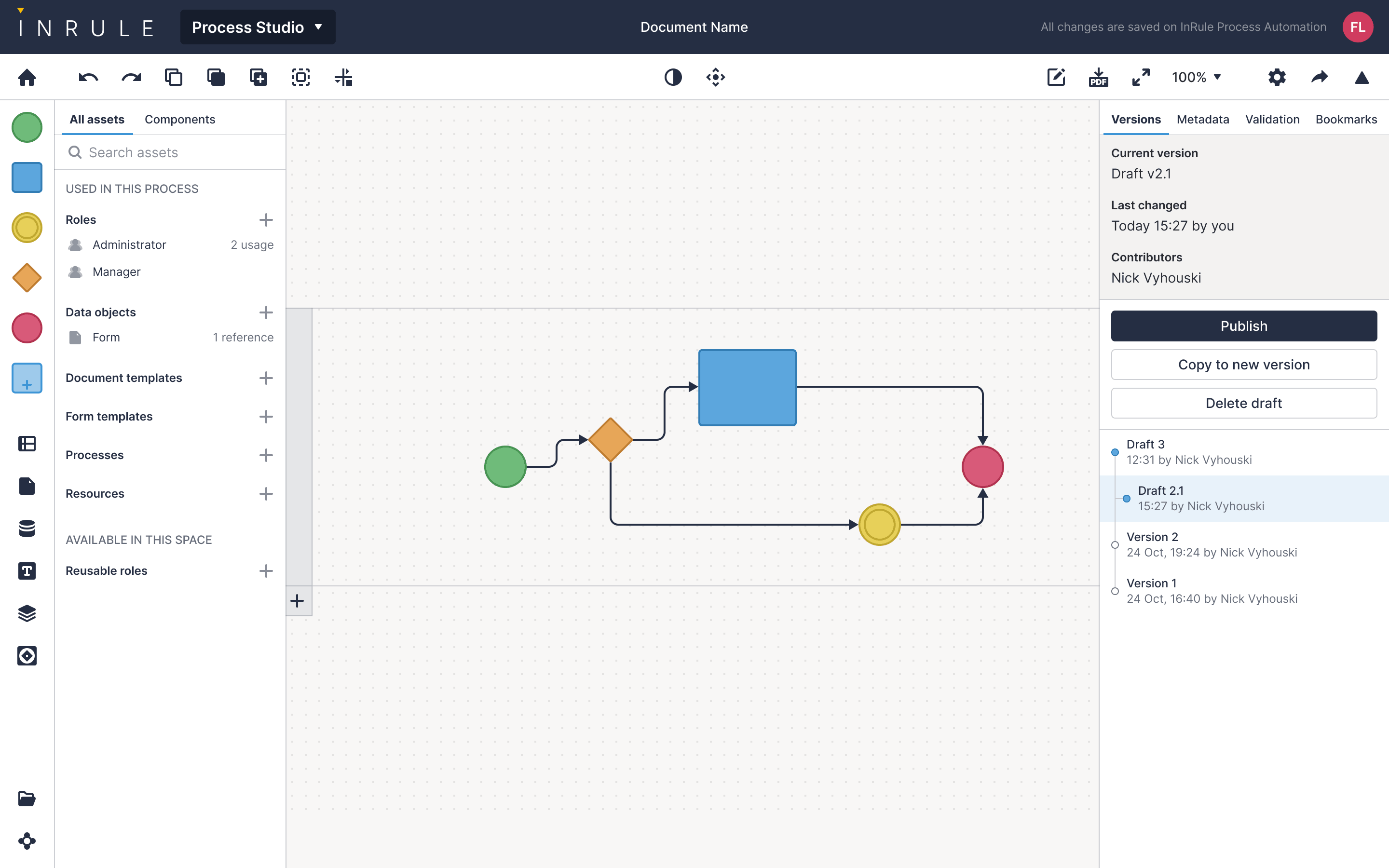1389x868 pixels.
Task: Switch to the Bookmarks tab
Action: pos(1346,120)
